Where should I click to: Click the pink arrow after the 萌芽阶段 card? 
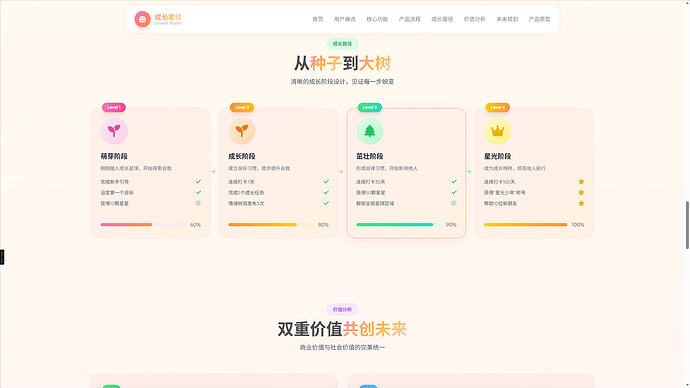(x=213, y=172)
